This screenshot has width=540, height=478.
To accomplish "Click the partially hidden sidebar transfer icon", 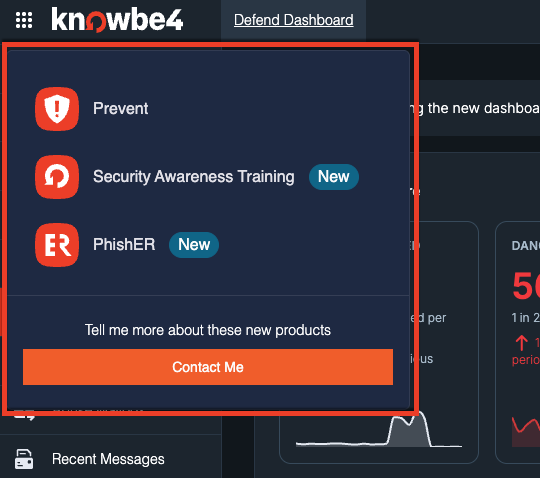I will click(x=24, y=416).
